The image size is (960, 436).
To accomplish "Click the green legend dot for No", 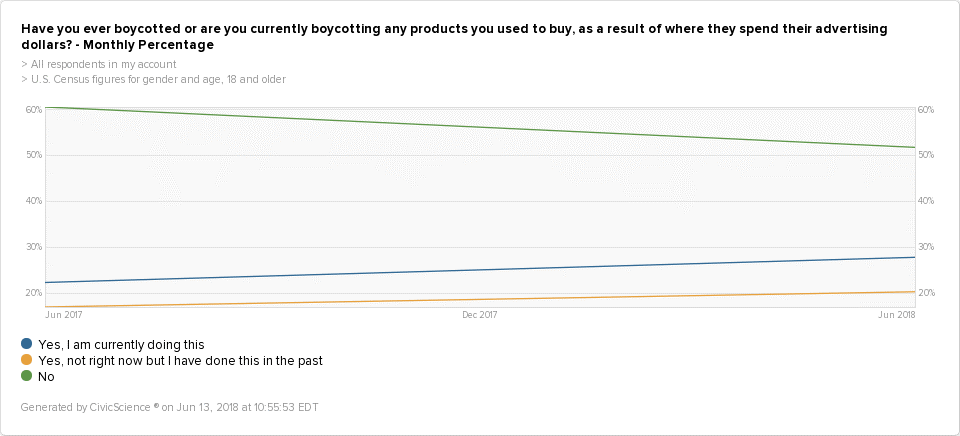I will click(26, 376).
